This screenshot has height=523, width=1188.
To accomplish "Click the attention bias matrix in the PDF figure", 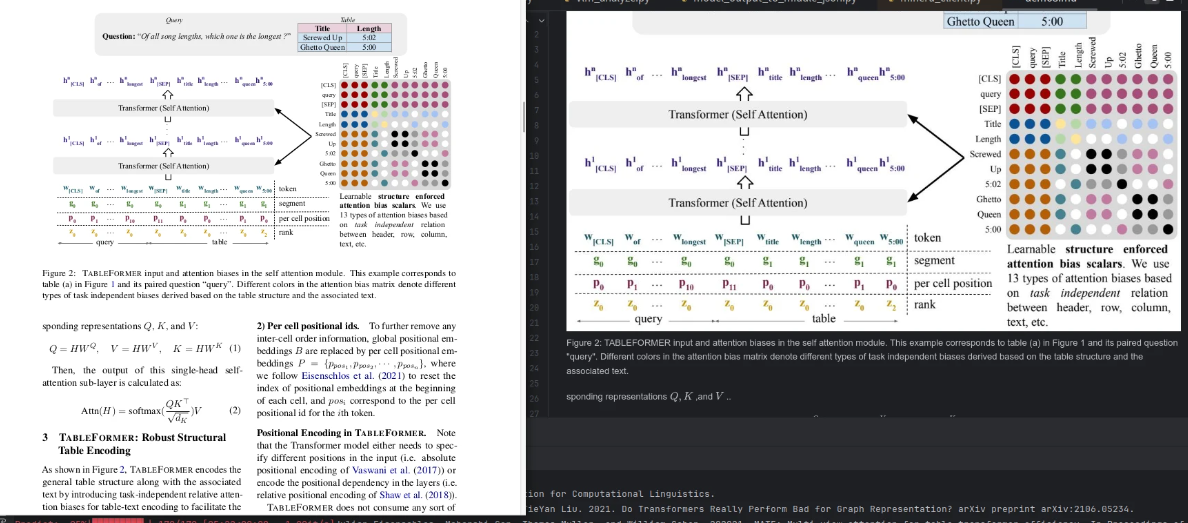I will click(x=394, y=133).
